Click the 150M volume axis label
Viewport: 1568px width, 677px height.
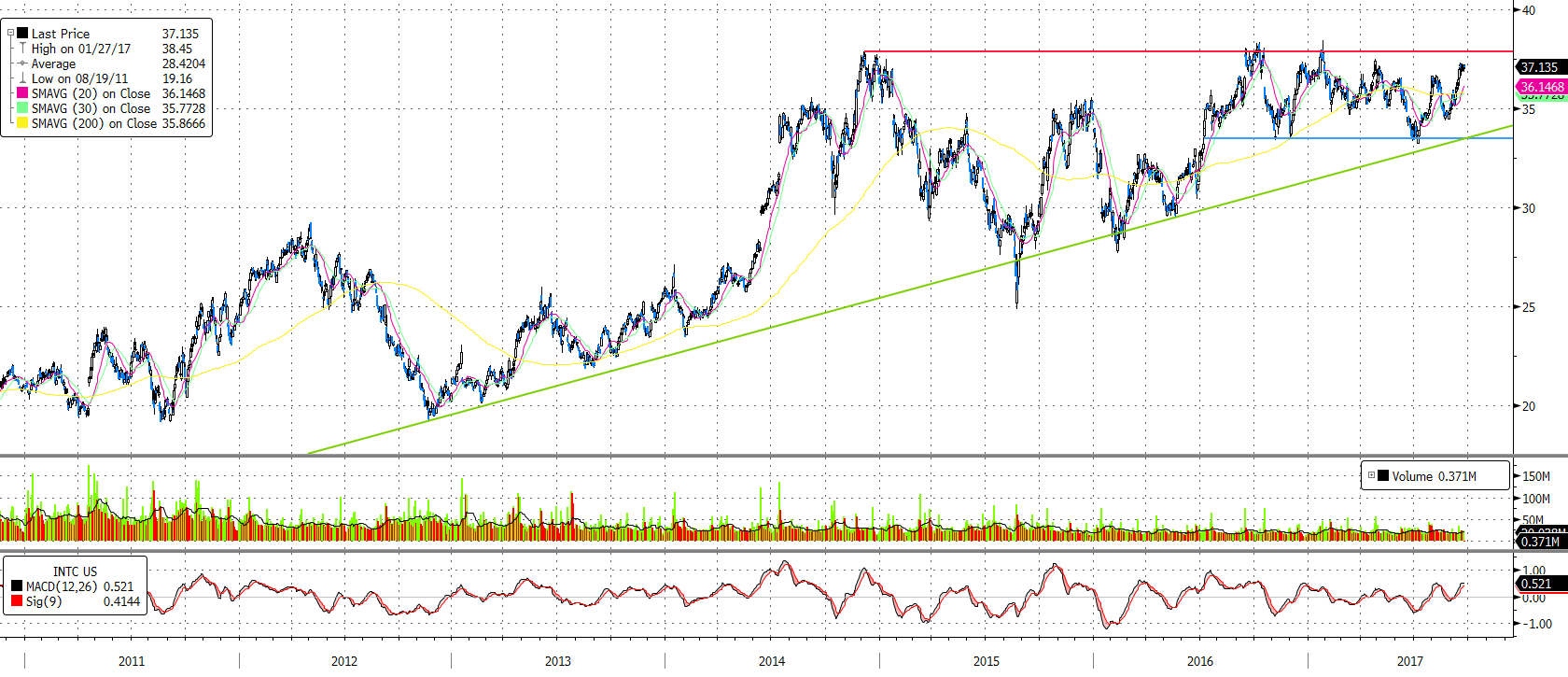(1536, 476)
